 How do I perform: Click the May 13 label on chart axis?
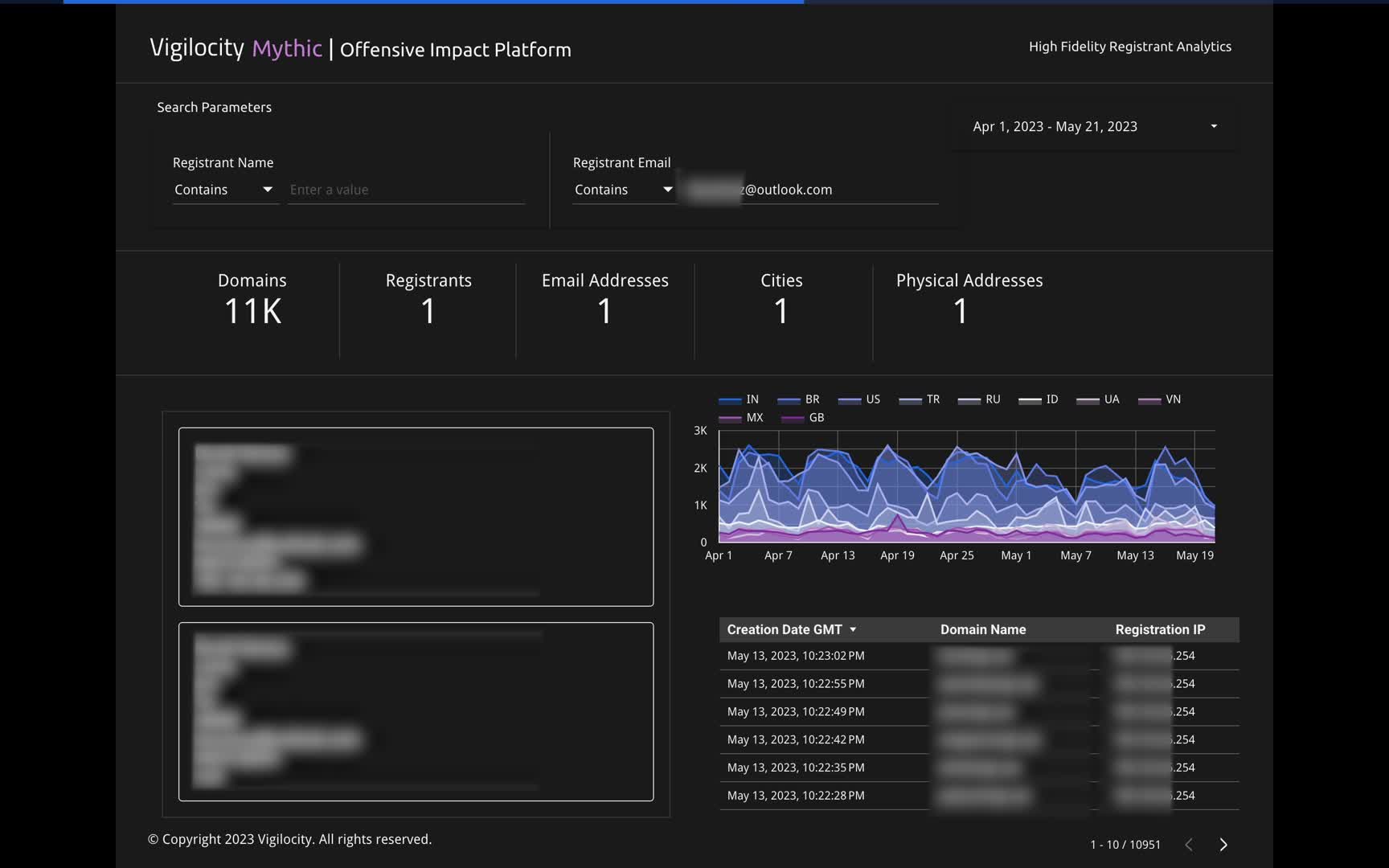pyautogui.click(x=1135, y=555)
